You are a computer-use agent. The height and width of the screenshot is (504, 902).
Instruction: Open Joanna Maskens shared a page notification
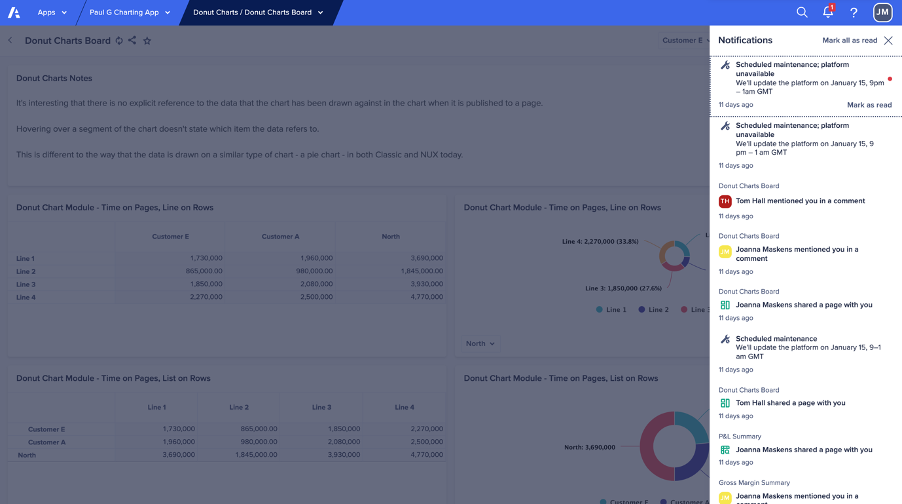(x=804, y=305)
